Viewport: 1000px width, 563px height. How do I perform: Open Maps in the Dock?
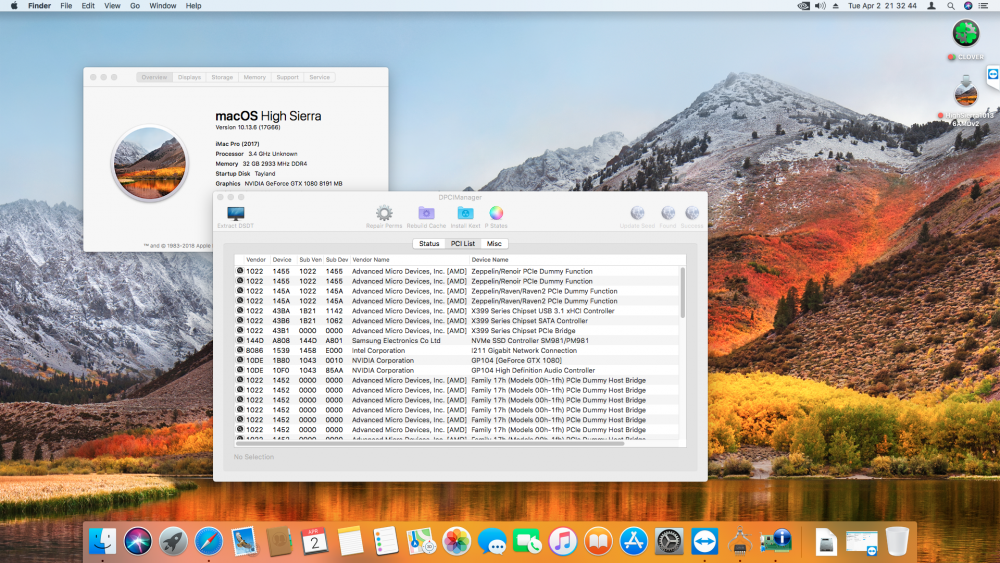point(421,541)
